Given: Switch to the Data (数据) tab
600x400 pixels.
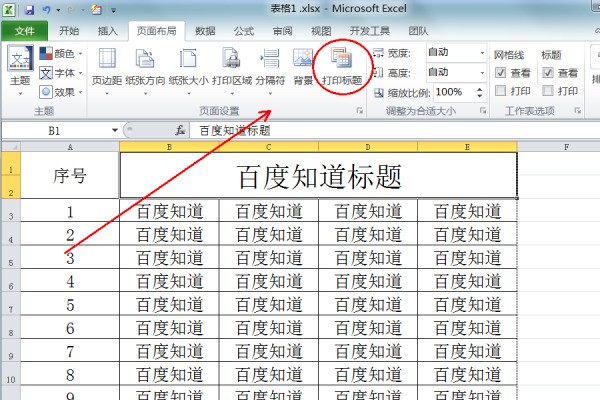Looking at the screenshot, I should [x=205, y=31].
